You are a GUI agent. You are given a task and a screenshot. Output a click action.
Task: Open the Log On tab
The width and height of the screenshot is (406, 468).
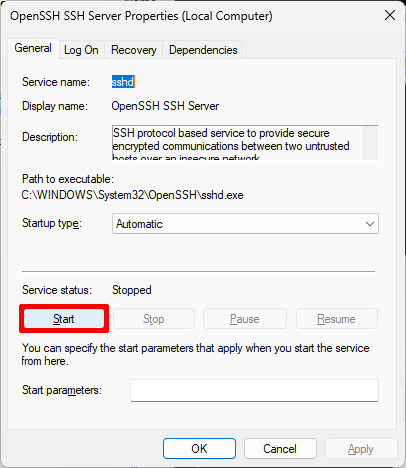tap(81, 50)
